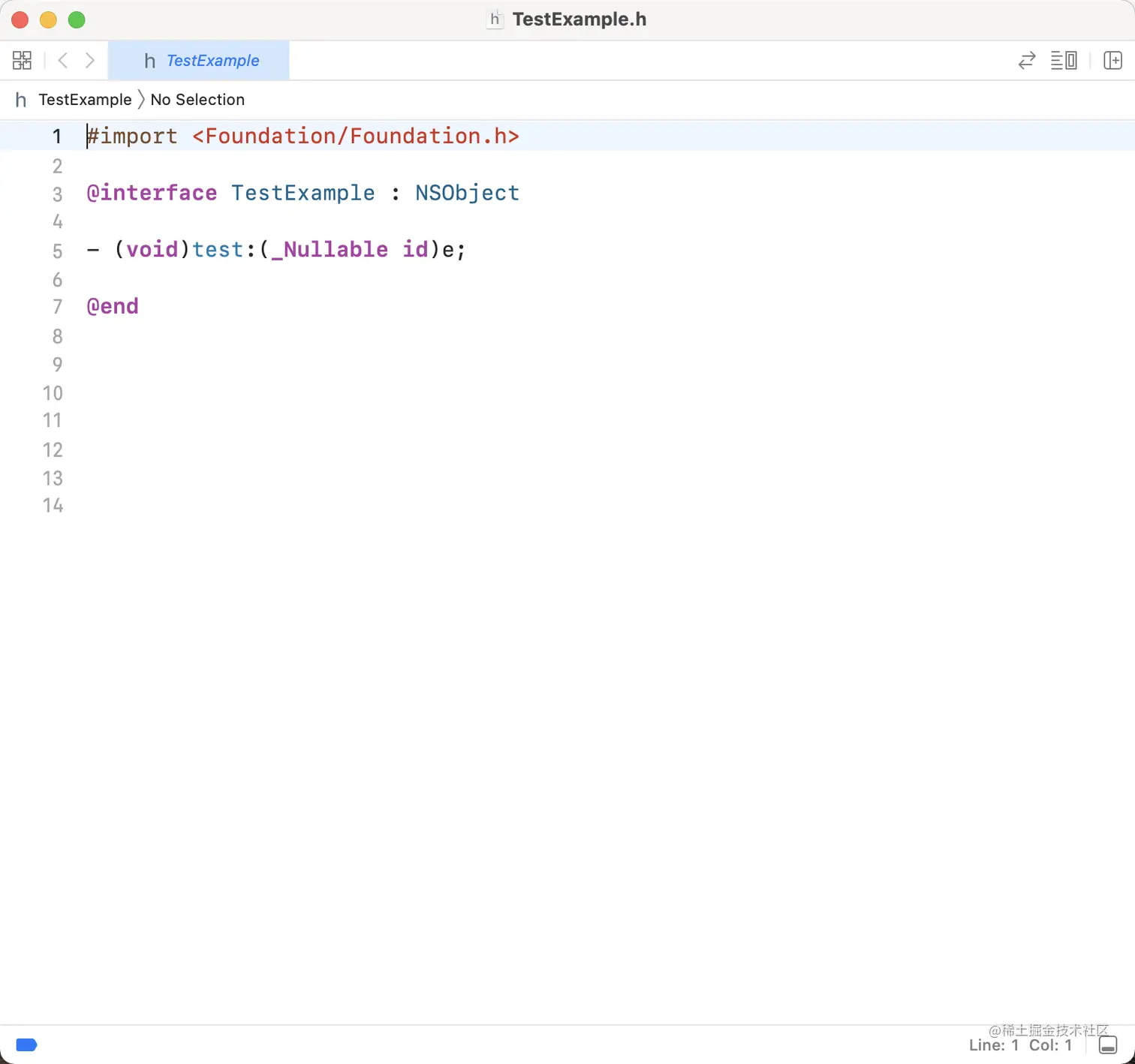Click the <Foundation/Foundation.h> text
Viewport: 1135px width, 1064px height.
(x=356, y=136)
